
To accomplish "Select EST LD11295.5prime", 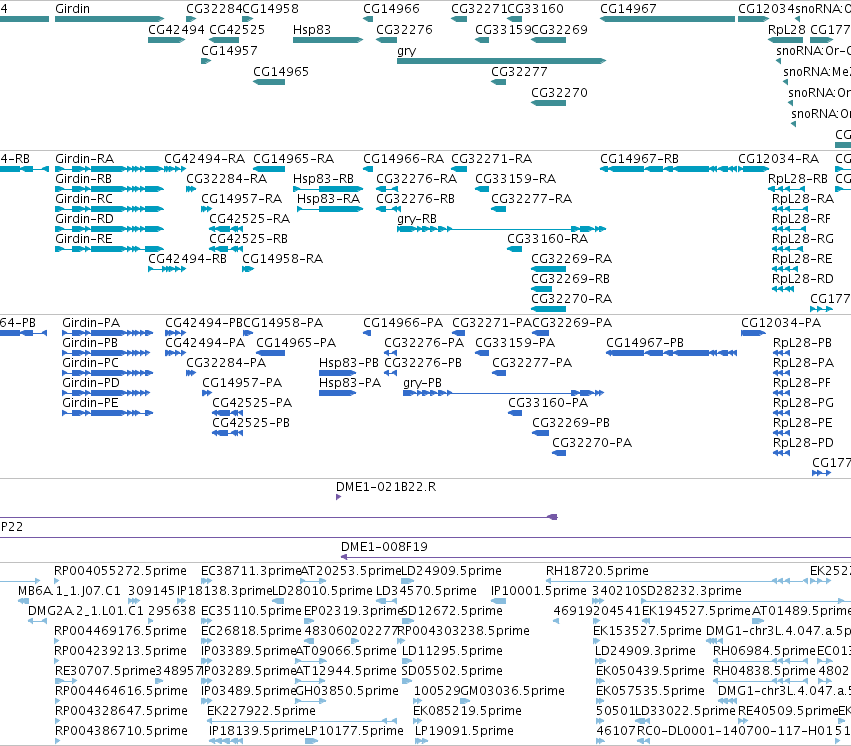I will pos(407,661).
